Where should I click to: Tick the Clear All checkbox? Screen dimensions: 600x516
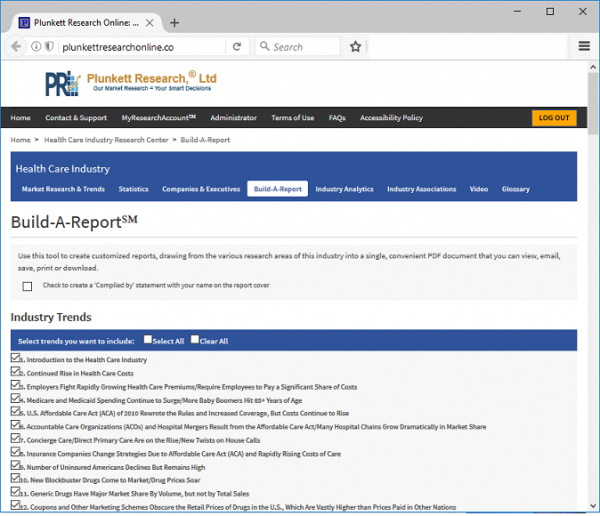195,340
